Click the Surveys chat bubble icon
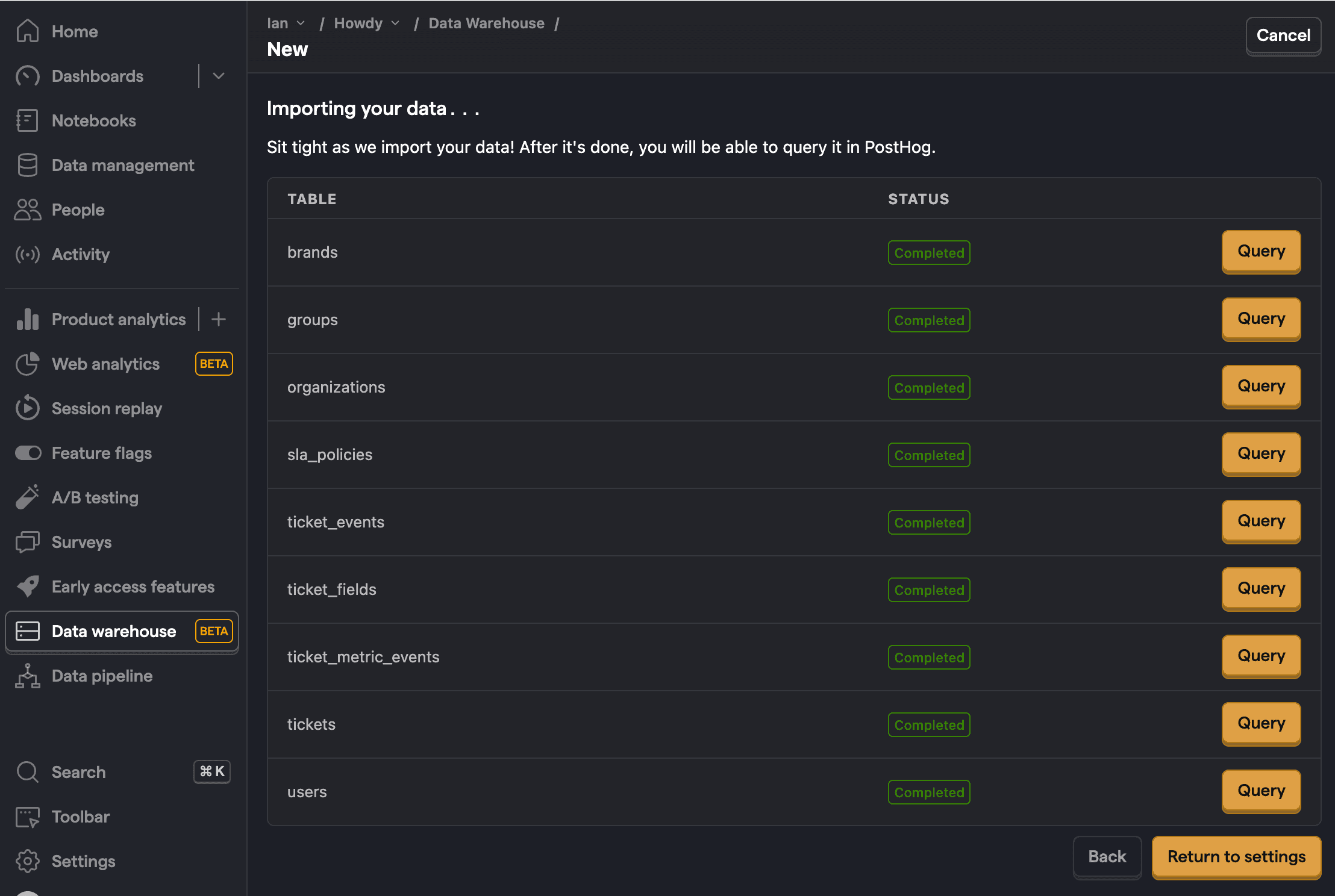Screen dimensions: 1335x896 [x=28, y=542]
